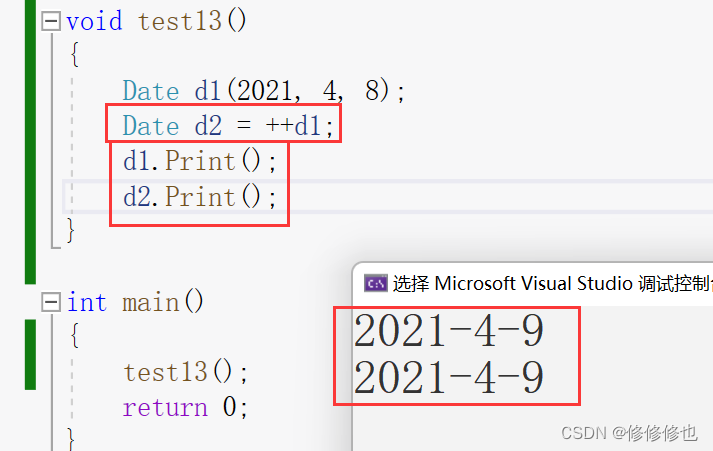Click the d1.Print() statement
Image resolution: width=713 pixels, height=451 pixels.
[x=199, y=160]
